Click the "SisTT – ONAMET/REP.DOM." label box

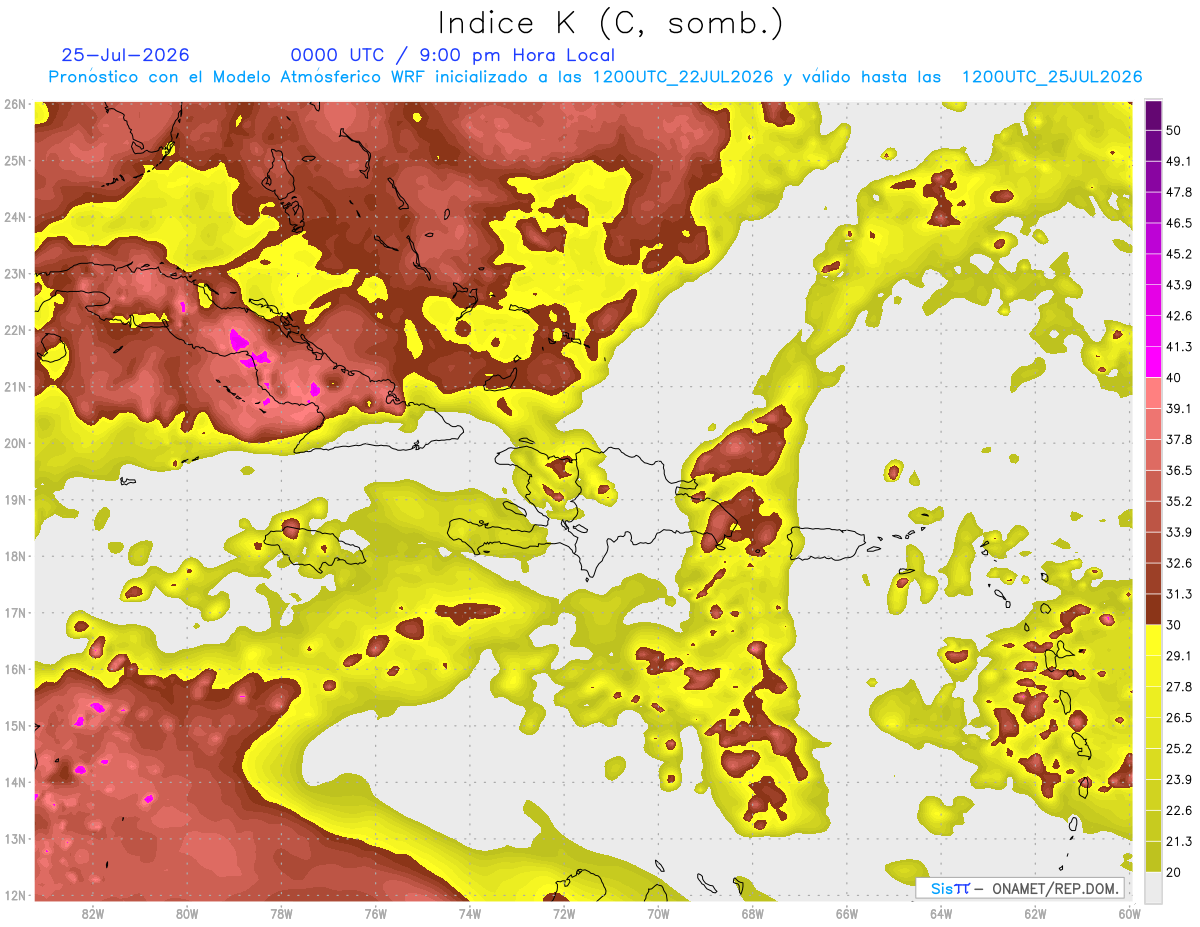tap(1021, 888)
